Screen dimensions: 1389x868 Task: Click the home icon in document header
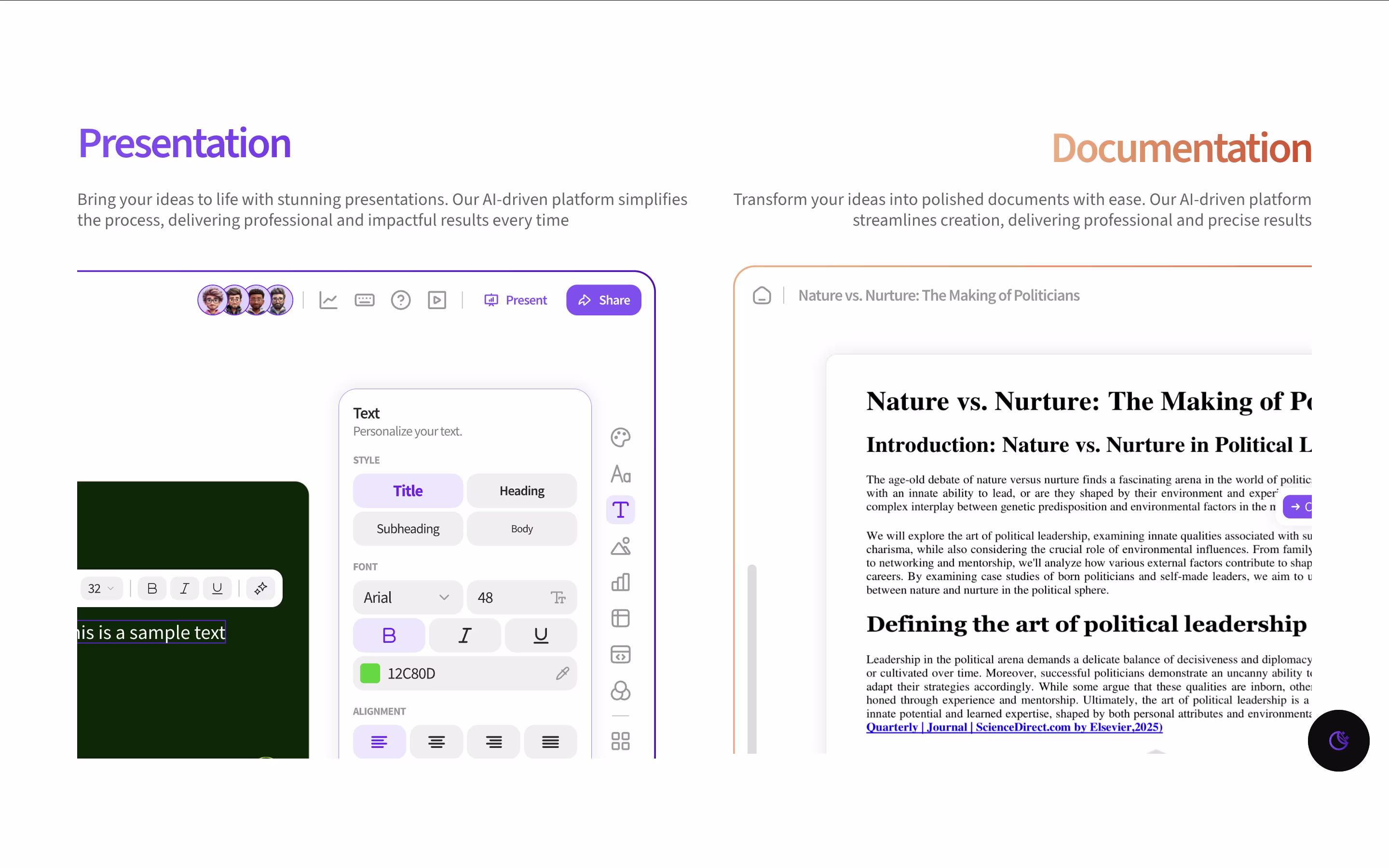tap(762, 295)
